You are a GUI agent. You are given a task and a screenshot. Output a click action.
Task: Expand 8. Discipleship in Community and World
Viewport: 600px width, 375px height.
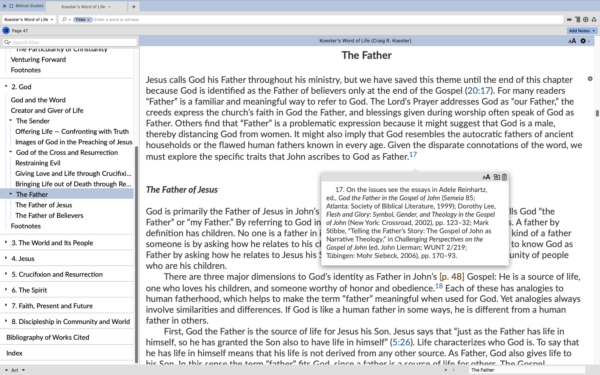(6, 321)
